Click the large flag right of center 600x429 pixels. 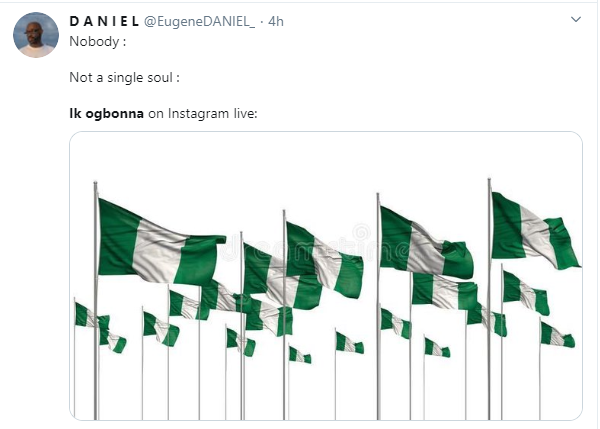[x=425, y=245]
